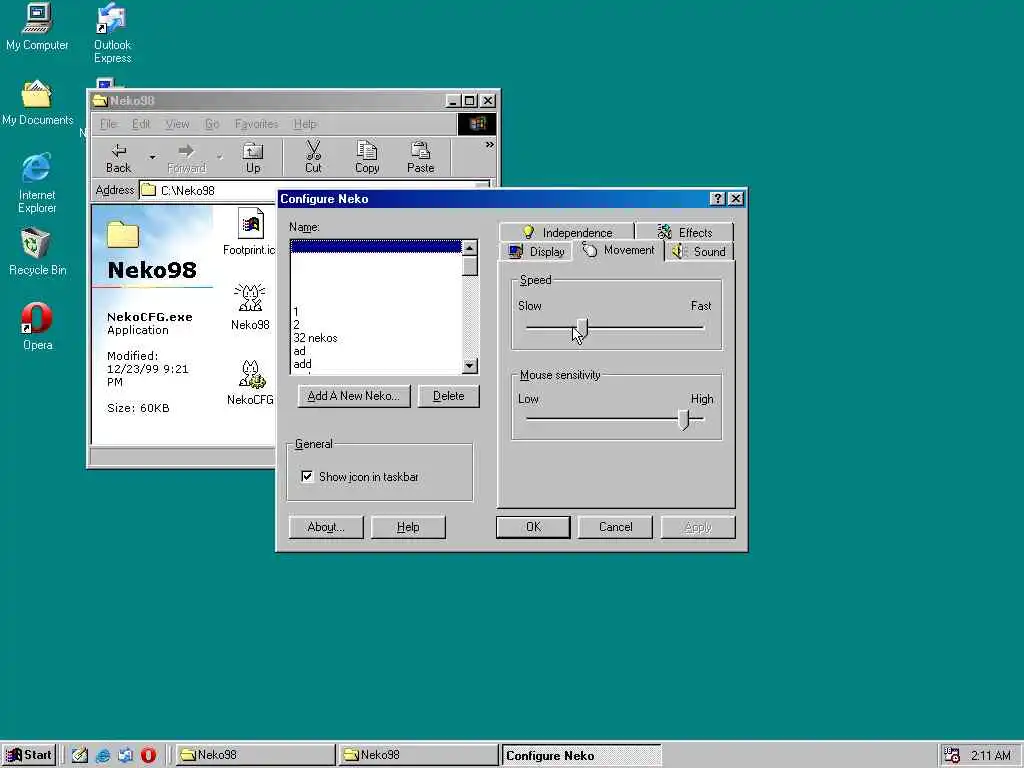Image resolution: width=1024 pixels, height=768 pixels.
Task: Launch Internet Explorer from the desktop
Action: click(x=37, y=183)
